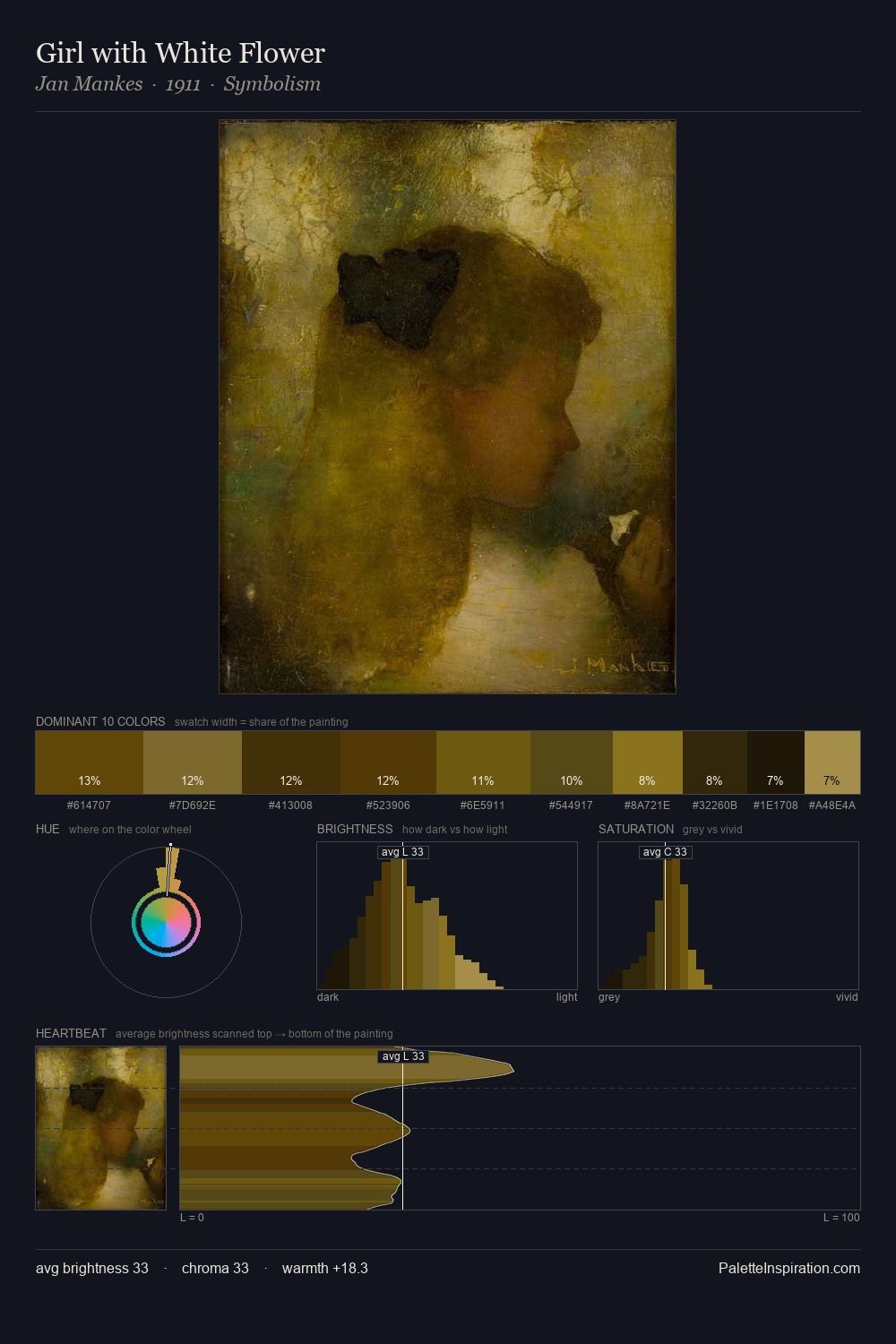The width and height of the screenshot is (896, 1344).
Task: Click the 'L = 0' axis label
Action: 192,1218
